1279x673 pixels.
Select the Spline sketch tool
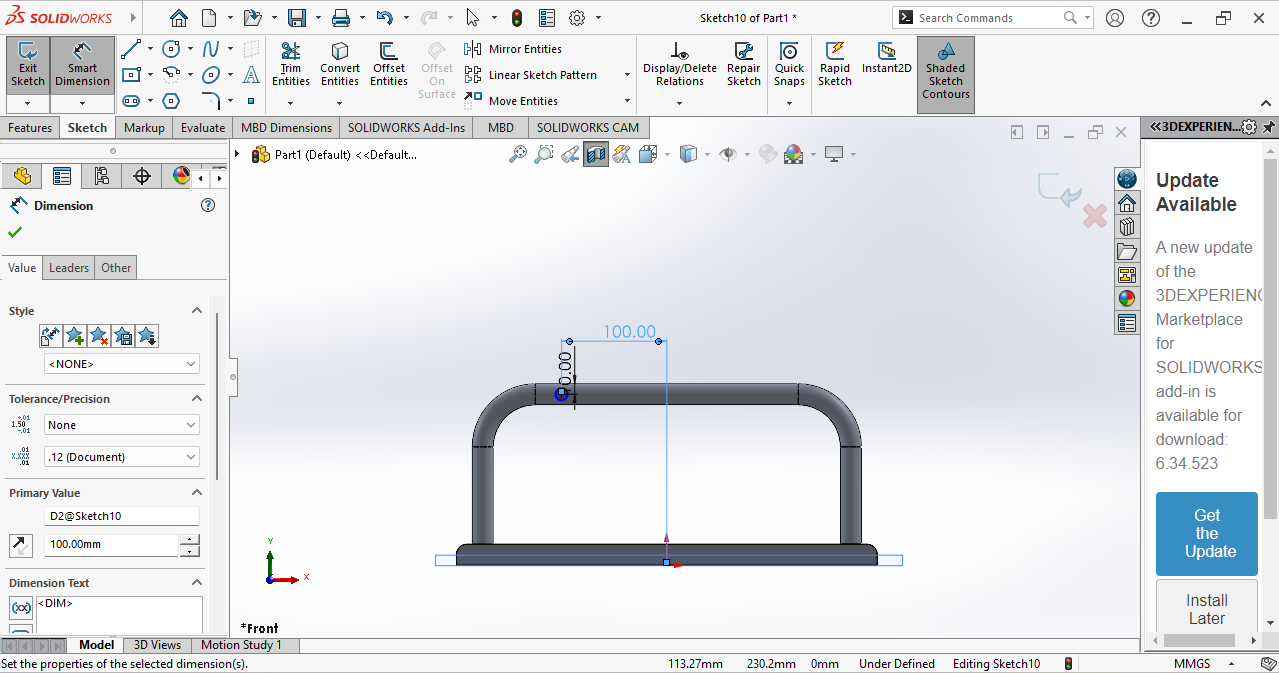click(211, 48)
